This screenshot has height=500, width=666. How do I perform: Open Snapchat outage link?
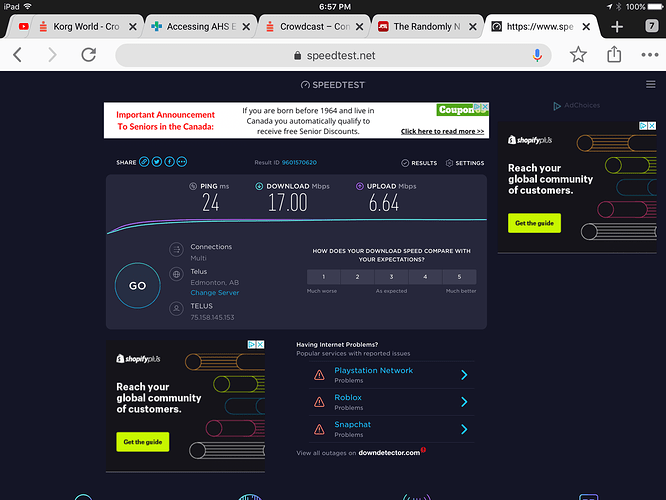pyautogui.click(x=353, y=424)
